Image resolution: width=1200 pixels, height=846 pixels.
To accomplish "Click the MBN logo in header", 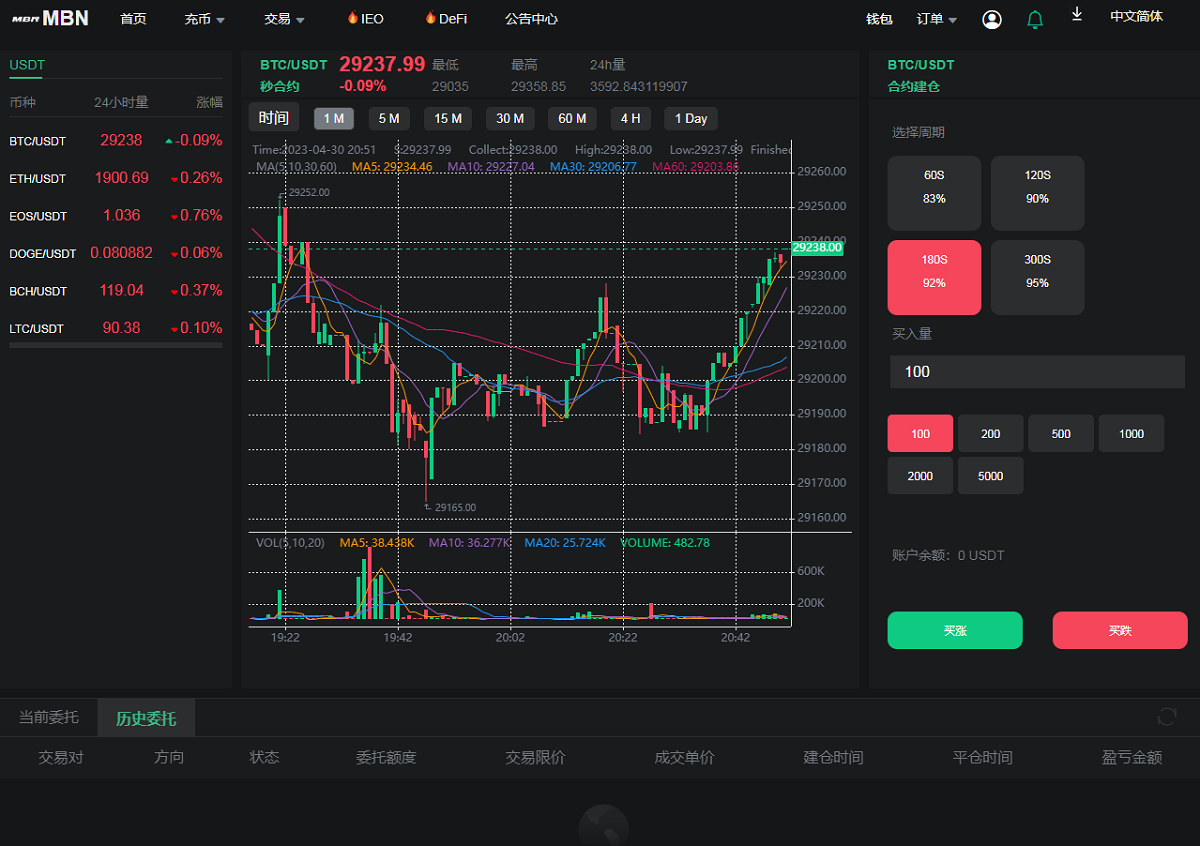I will [x=51, y=18].
